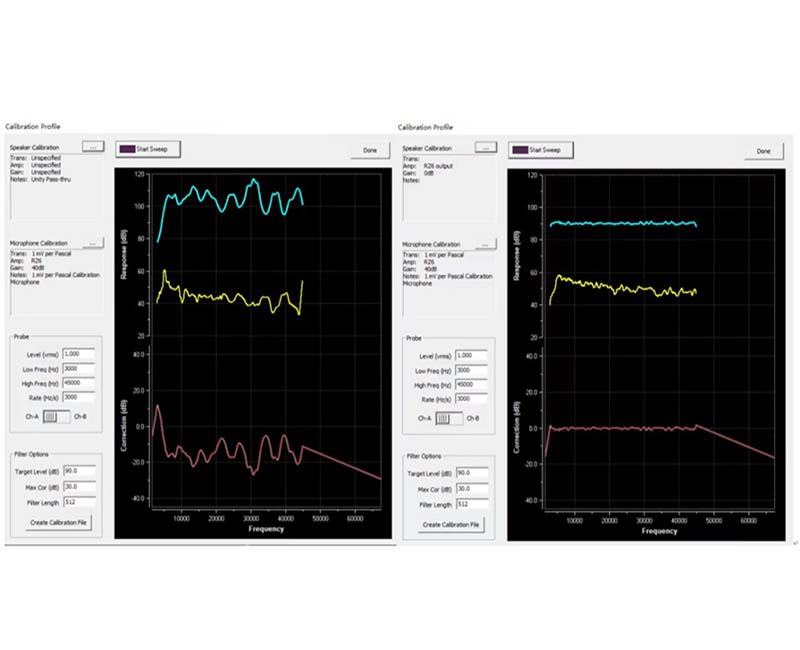The height and width of the screenshot is (650, 800).
Task: Click the Max Cor (dB) field, right window
Action: coord(470,488)
